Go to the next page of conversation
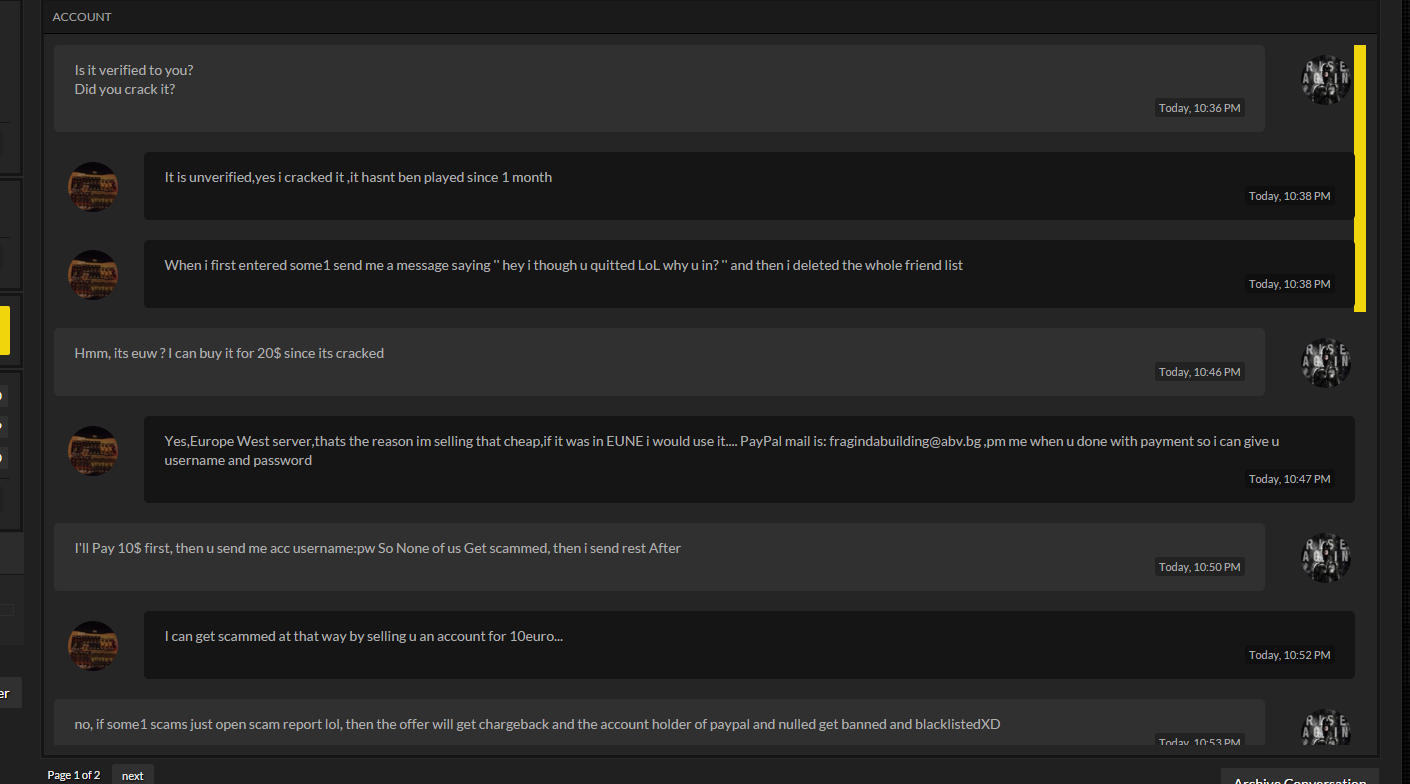Image resolution: width=1410 pixels, height=784 pixels. (x=133, y=775)
